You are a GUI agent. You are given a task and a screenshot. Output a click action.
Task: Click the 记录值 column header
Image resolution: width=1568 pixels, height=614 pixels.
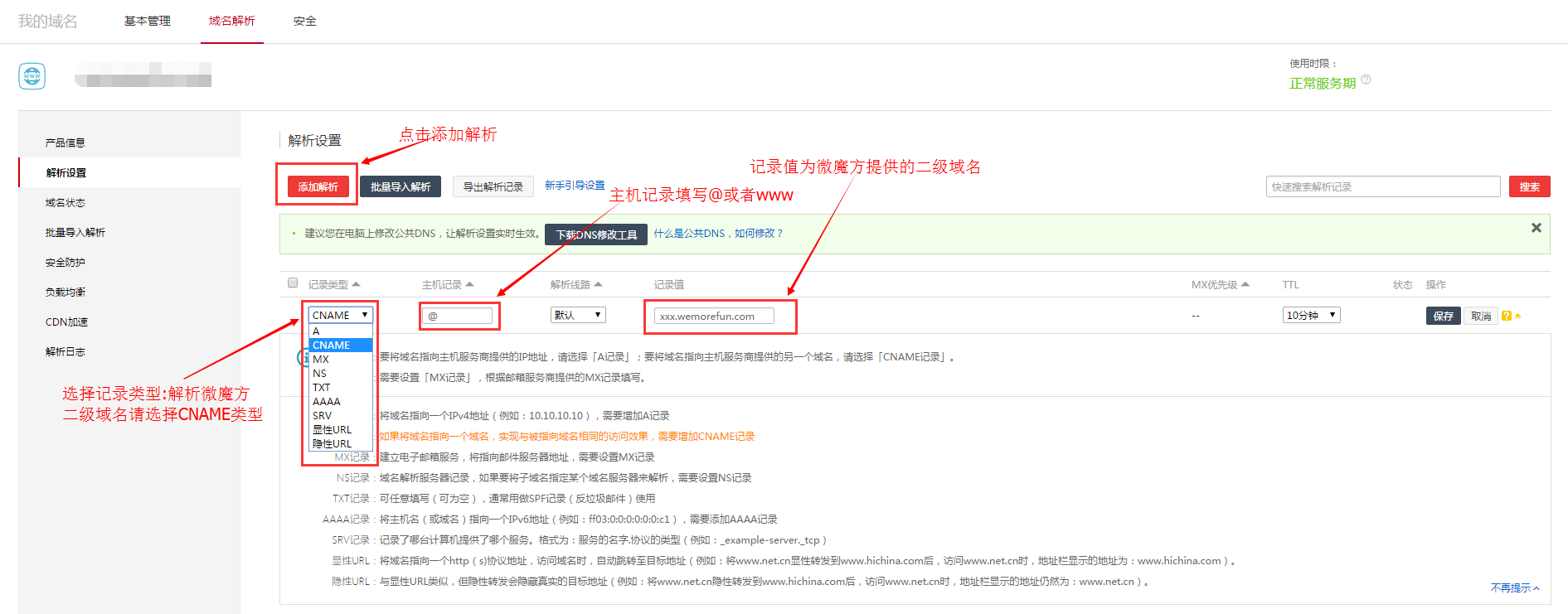[669, 284]
